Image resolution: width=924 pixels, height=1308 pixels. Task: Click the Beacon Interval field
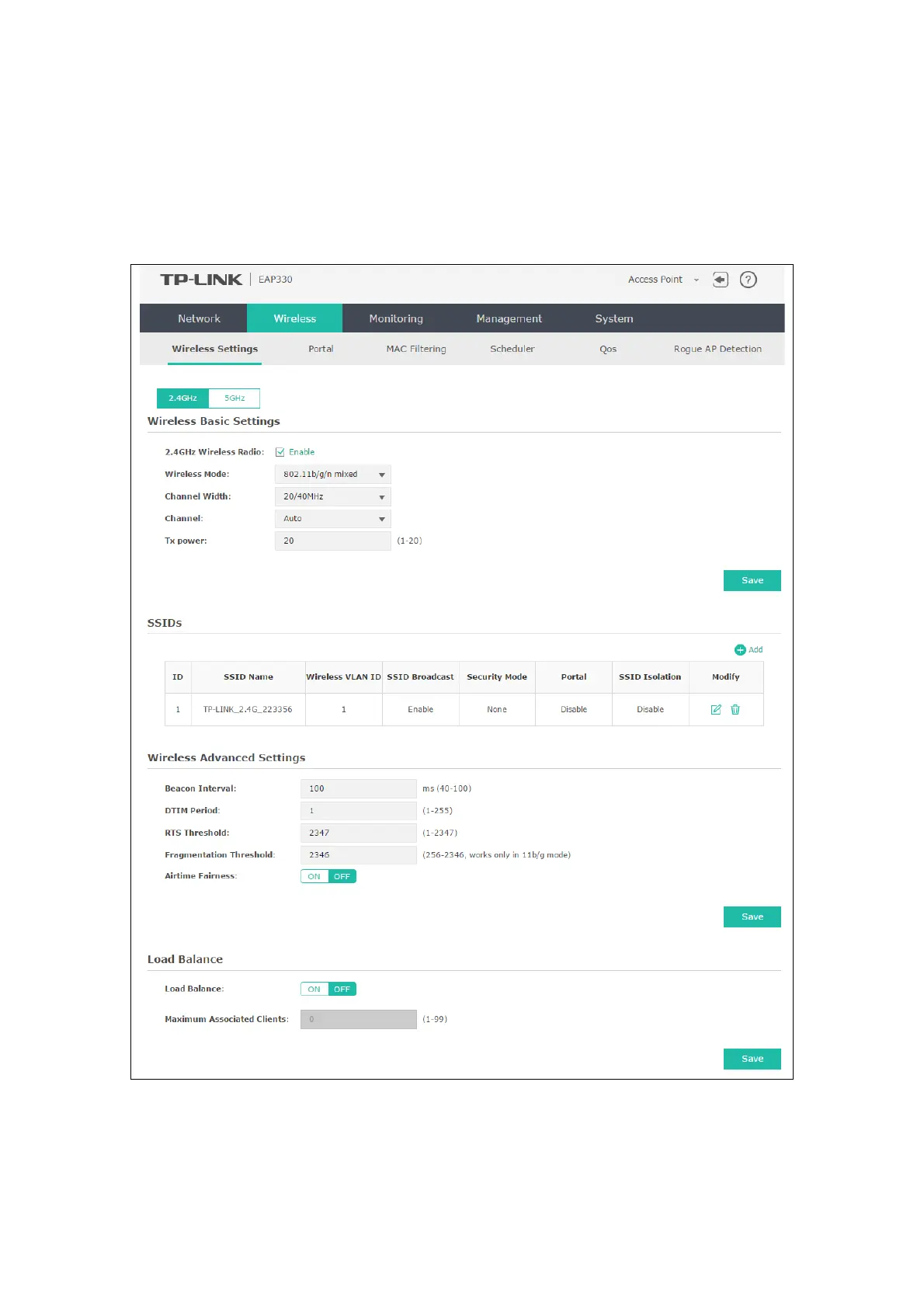click(359, 788)
